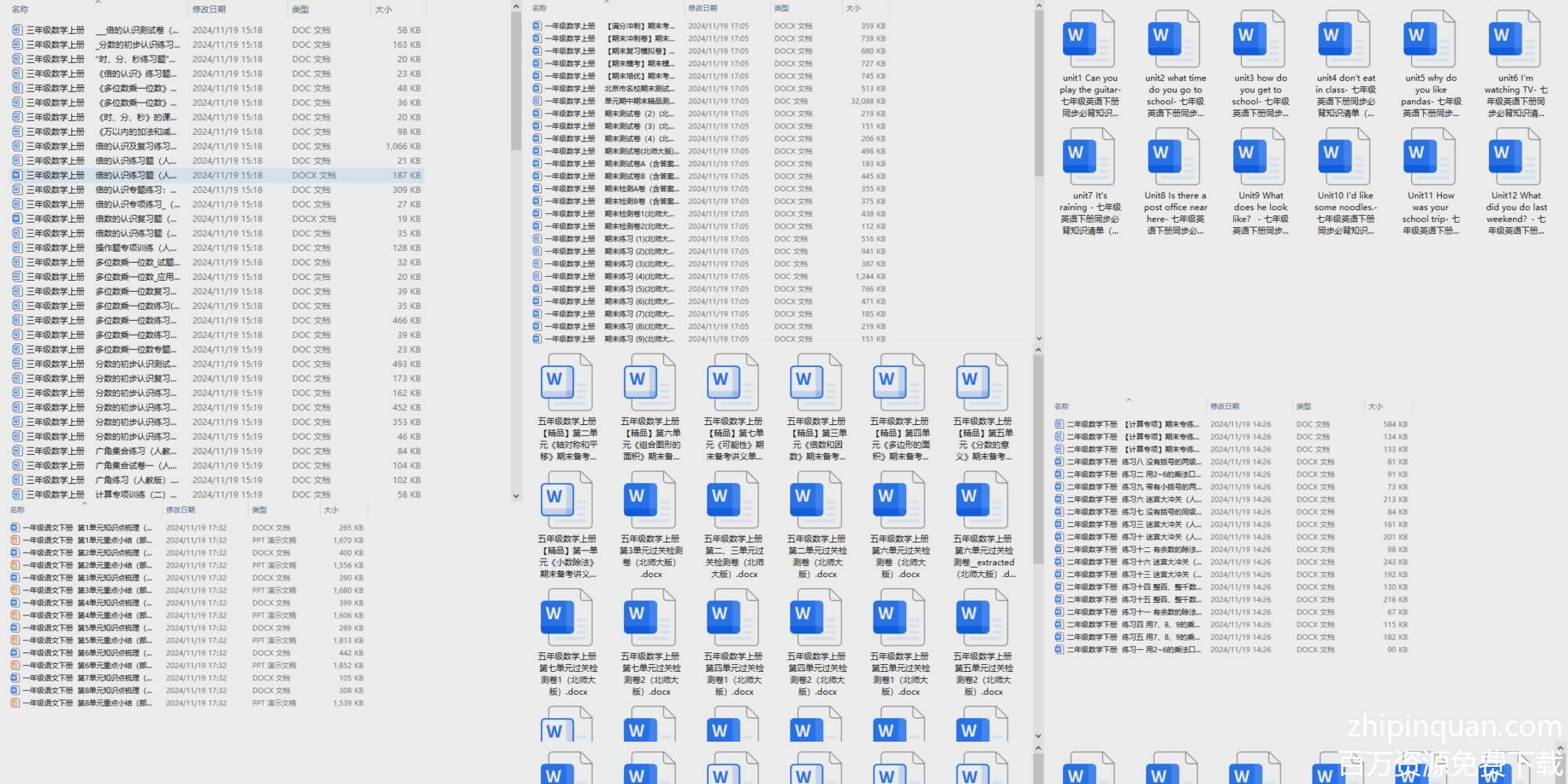1568x784 pixels.
Task: Open the Unit10 I'd like some noodles document
Action: point(1344,158)
